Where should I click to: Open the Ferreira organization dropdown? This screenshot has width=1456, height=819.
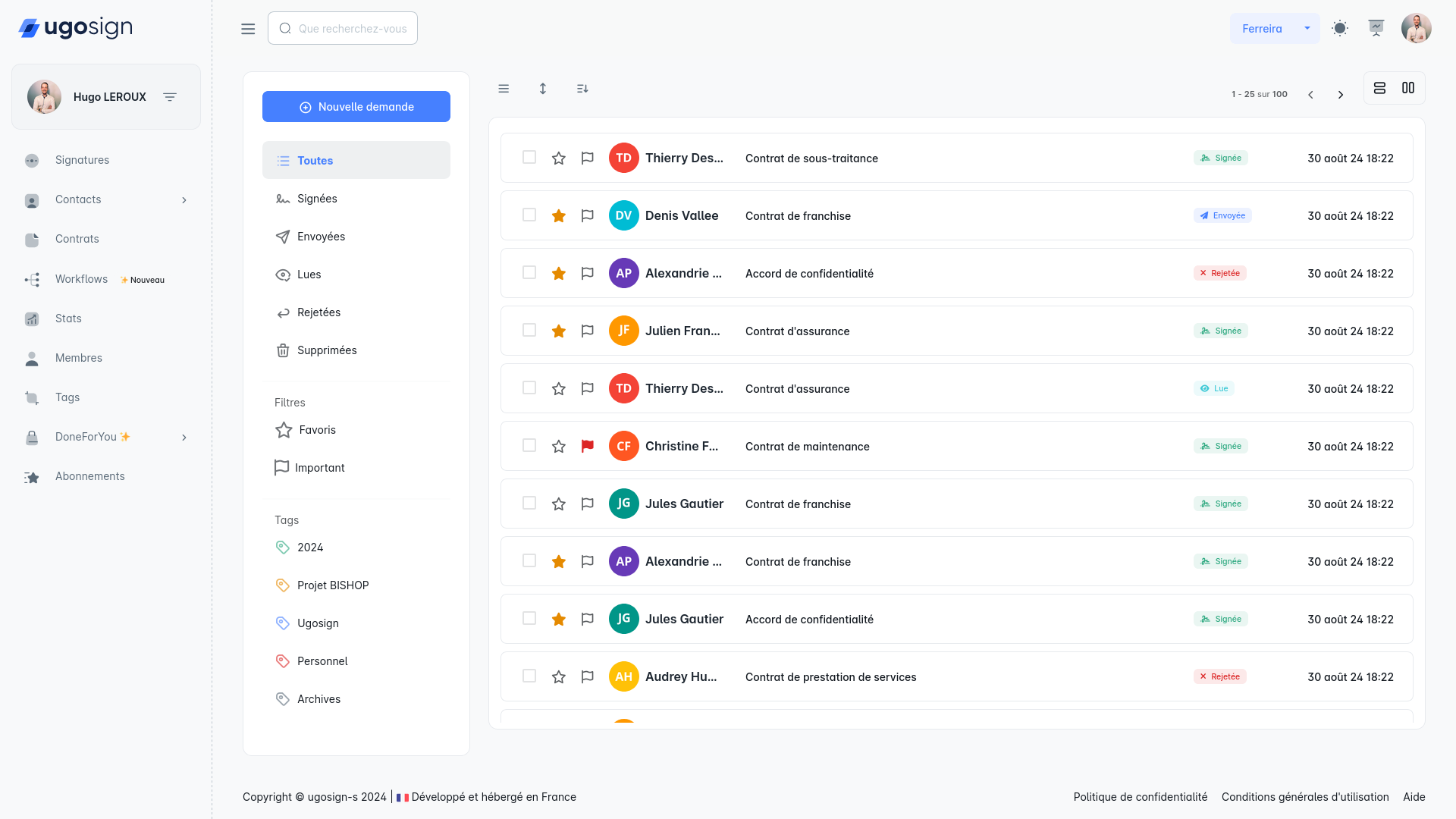point(1275,29)
